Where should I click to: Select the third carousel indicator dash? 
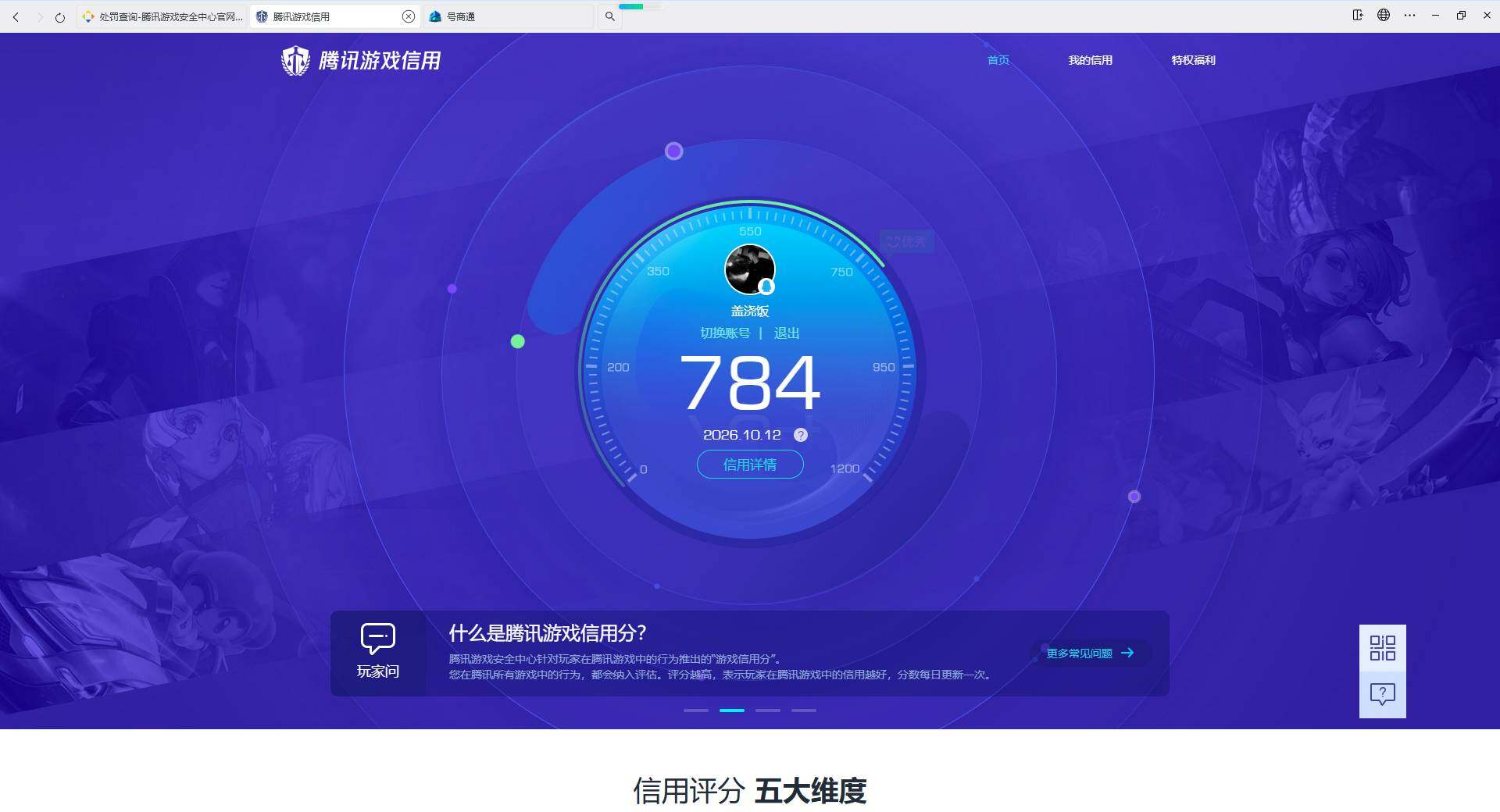point(768,710)
